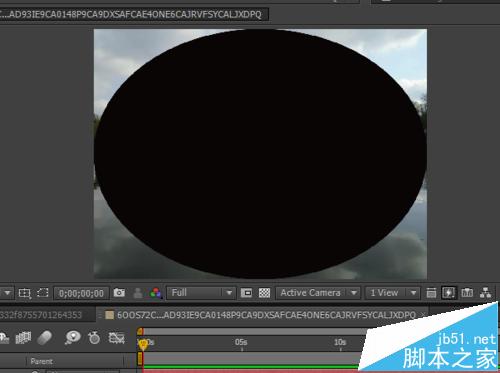500x373 pixels.
Task: Toggle pixel aspect ratio correction
Action: coord(431,293)
